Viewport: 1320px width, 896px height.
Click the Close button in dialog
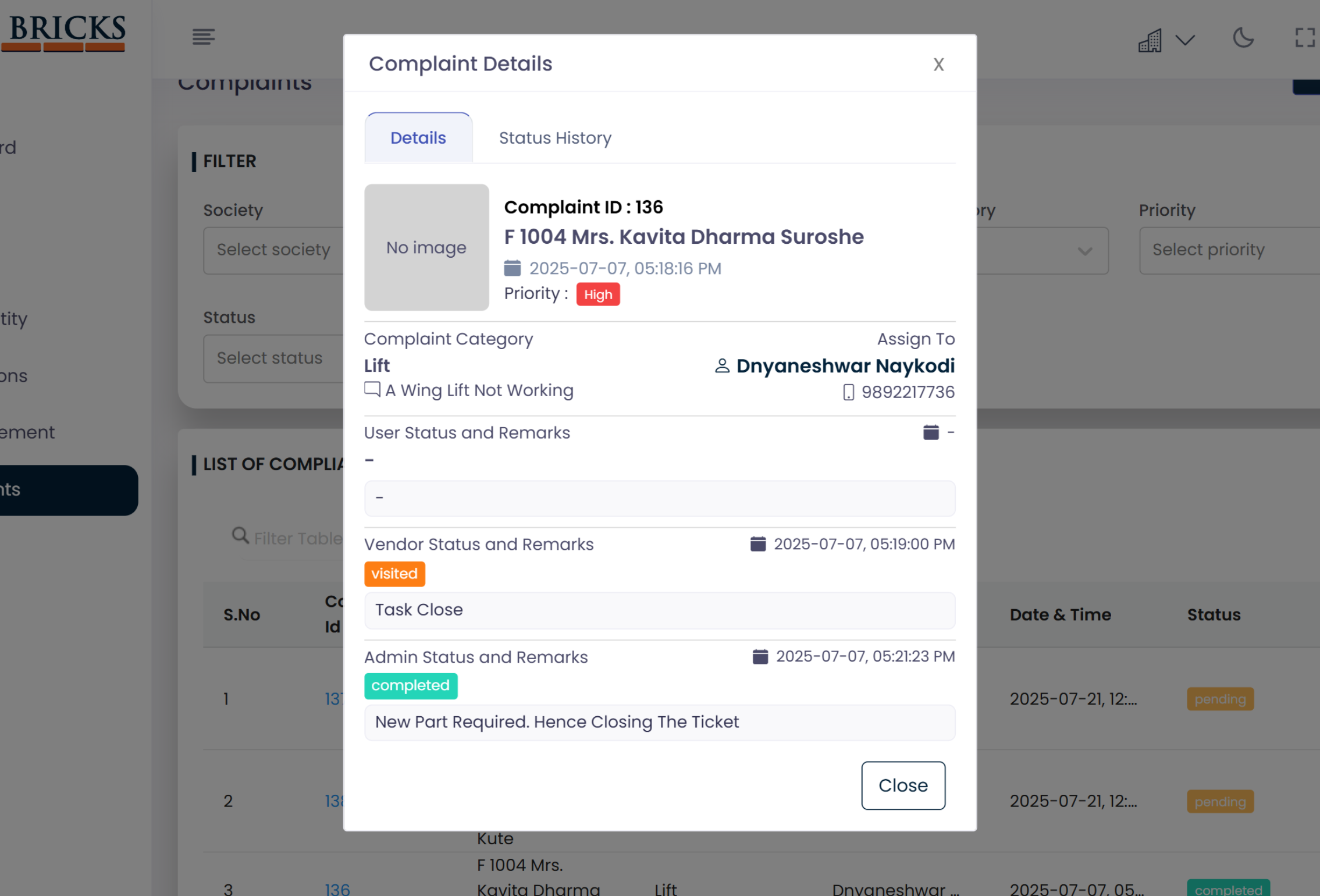pyautogui.click(x=903, y=785)
